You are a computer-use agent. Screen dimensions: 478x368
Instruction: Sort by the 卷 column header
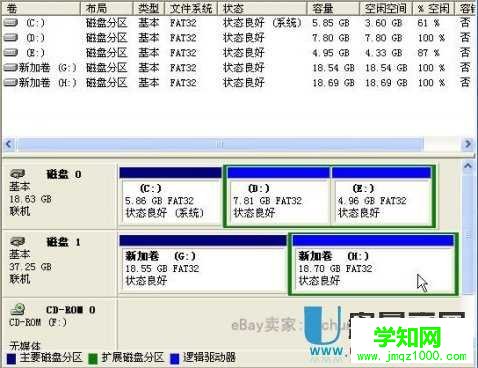tap(41, 8)
